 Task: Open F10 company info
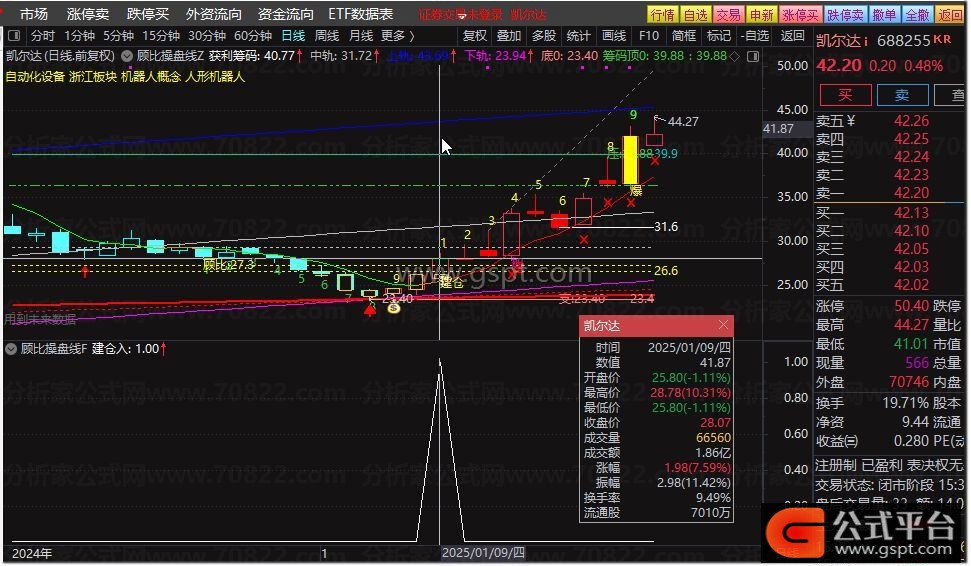[649, 36]
